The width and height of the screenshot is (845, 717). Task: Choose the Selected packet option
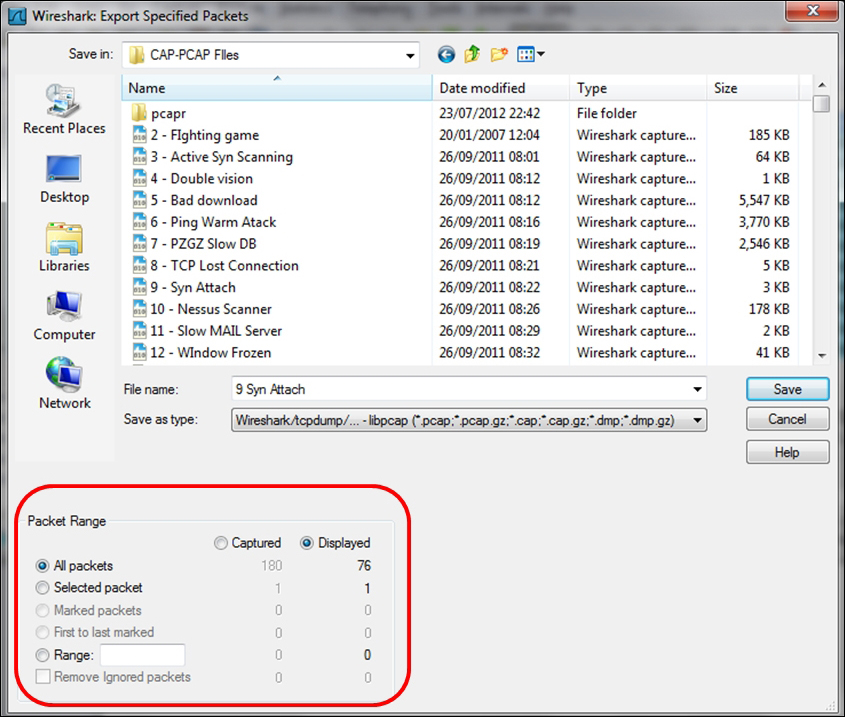[x=43, y=588]
